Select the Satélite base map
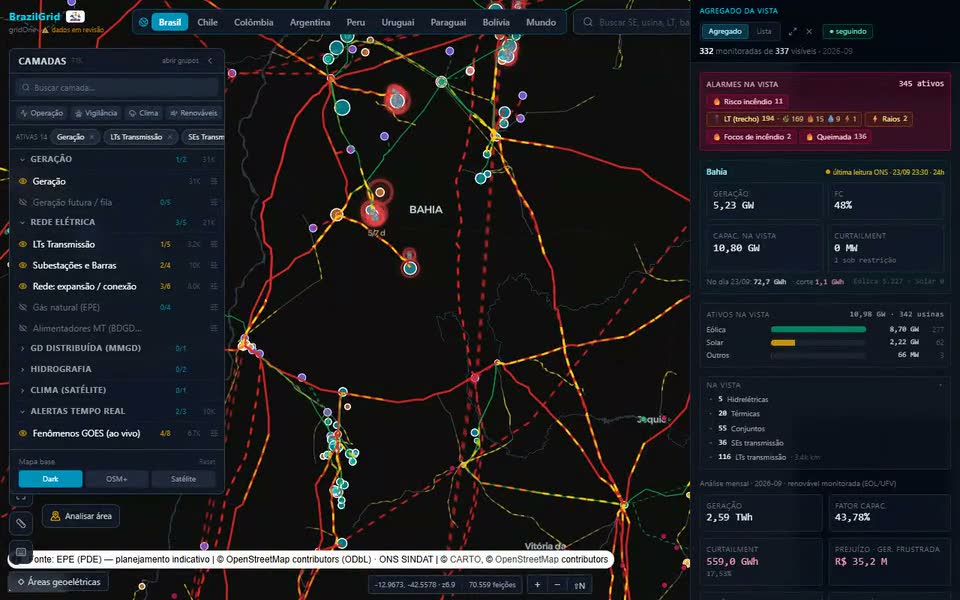The image size is (960, 600). click(183, 479)
